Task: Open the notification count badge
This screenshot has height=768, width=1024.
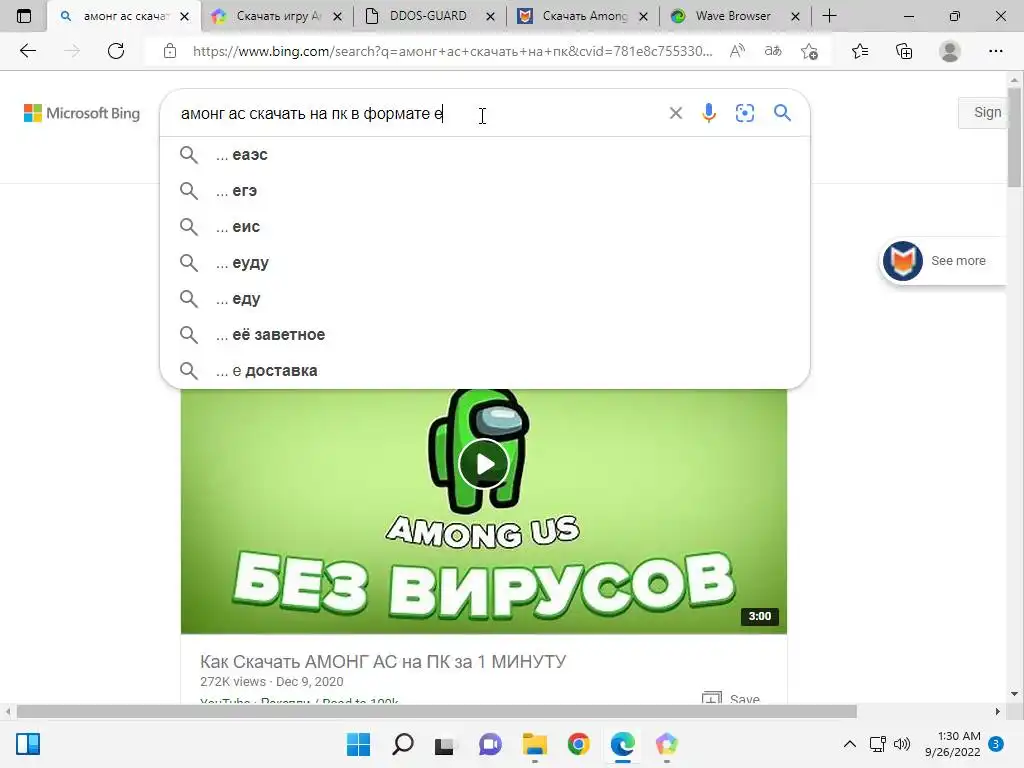Action: coord(996,744)
